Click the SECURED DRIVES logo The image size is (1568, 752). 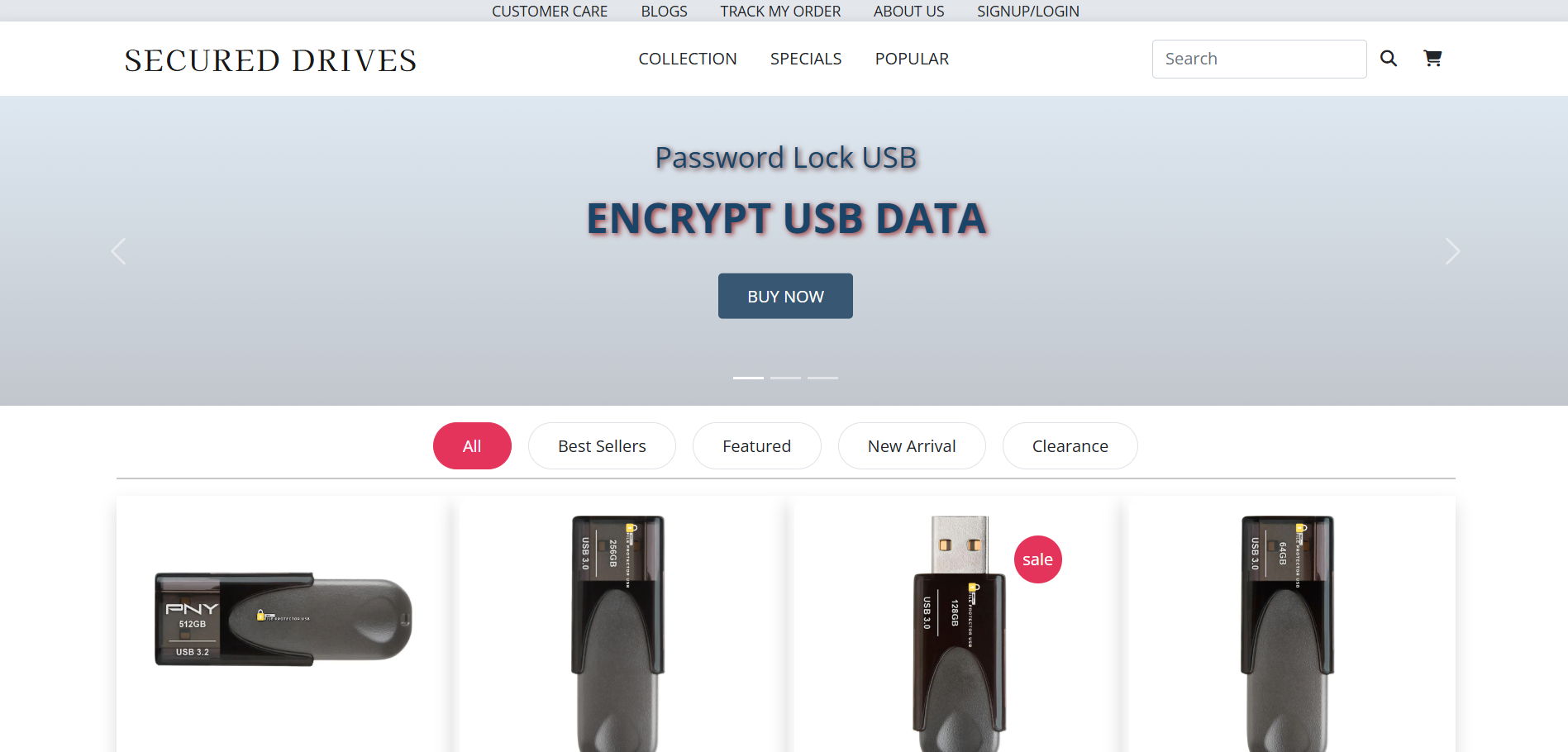(x=270, y=60)
